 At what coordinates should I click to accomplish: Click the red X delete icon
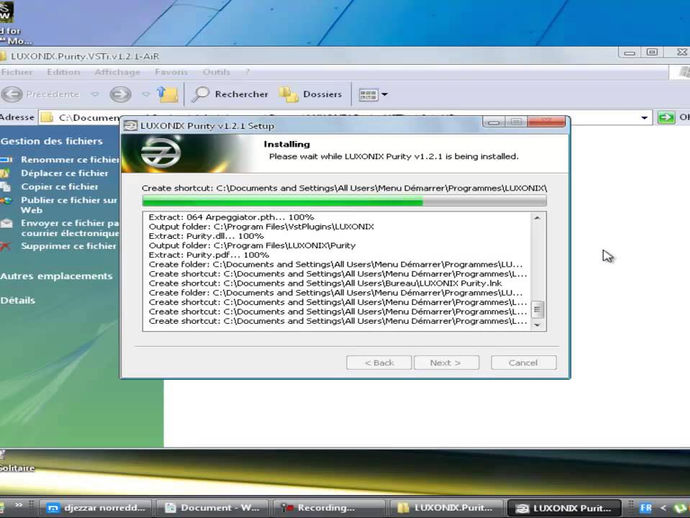5,246
